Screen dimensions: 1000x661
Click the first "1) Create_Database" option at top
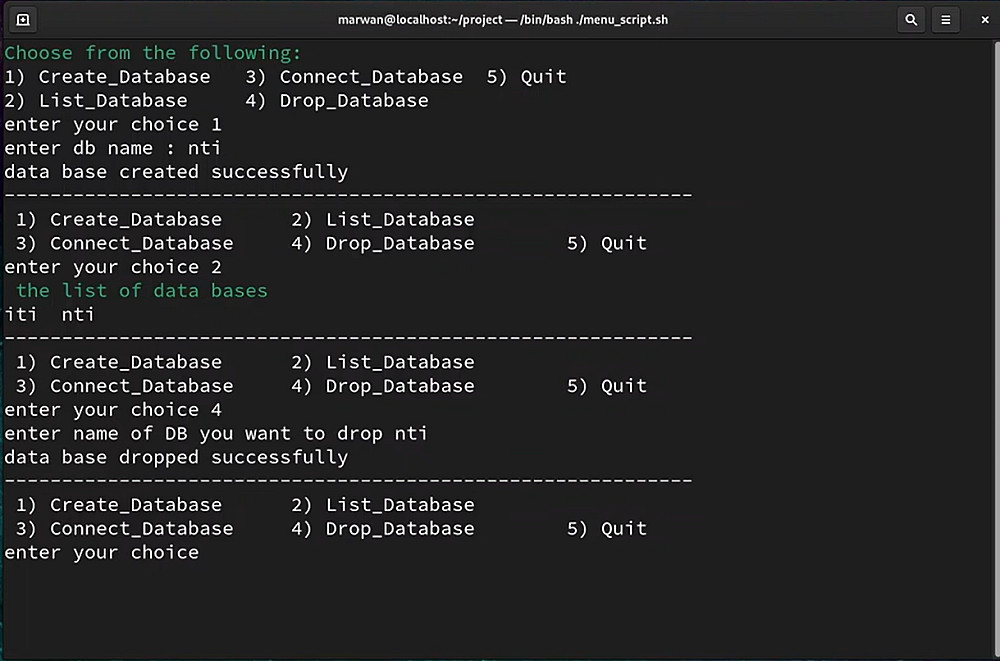(108, 77)
